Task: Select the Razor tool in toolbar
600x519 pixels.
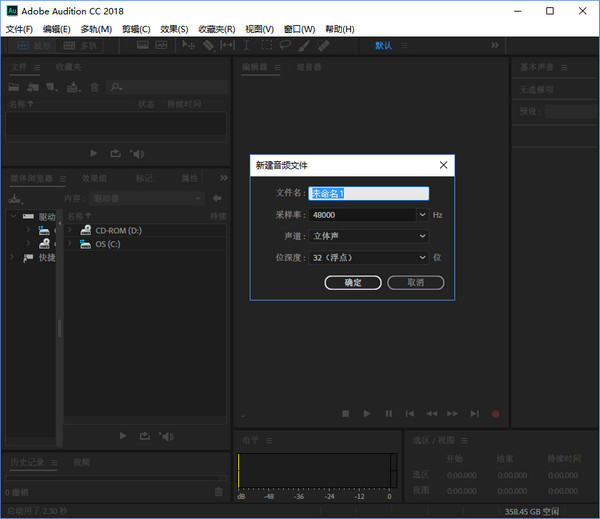Action: (208, 46)
